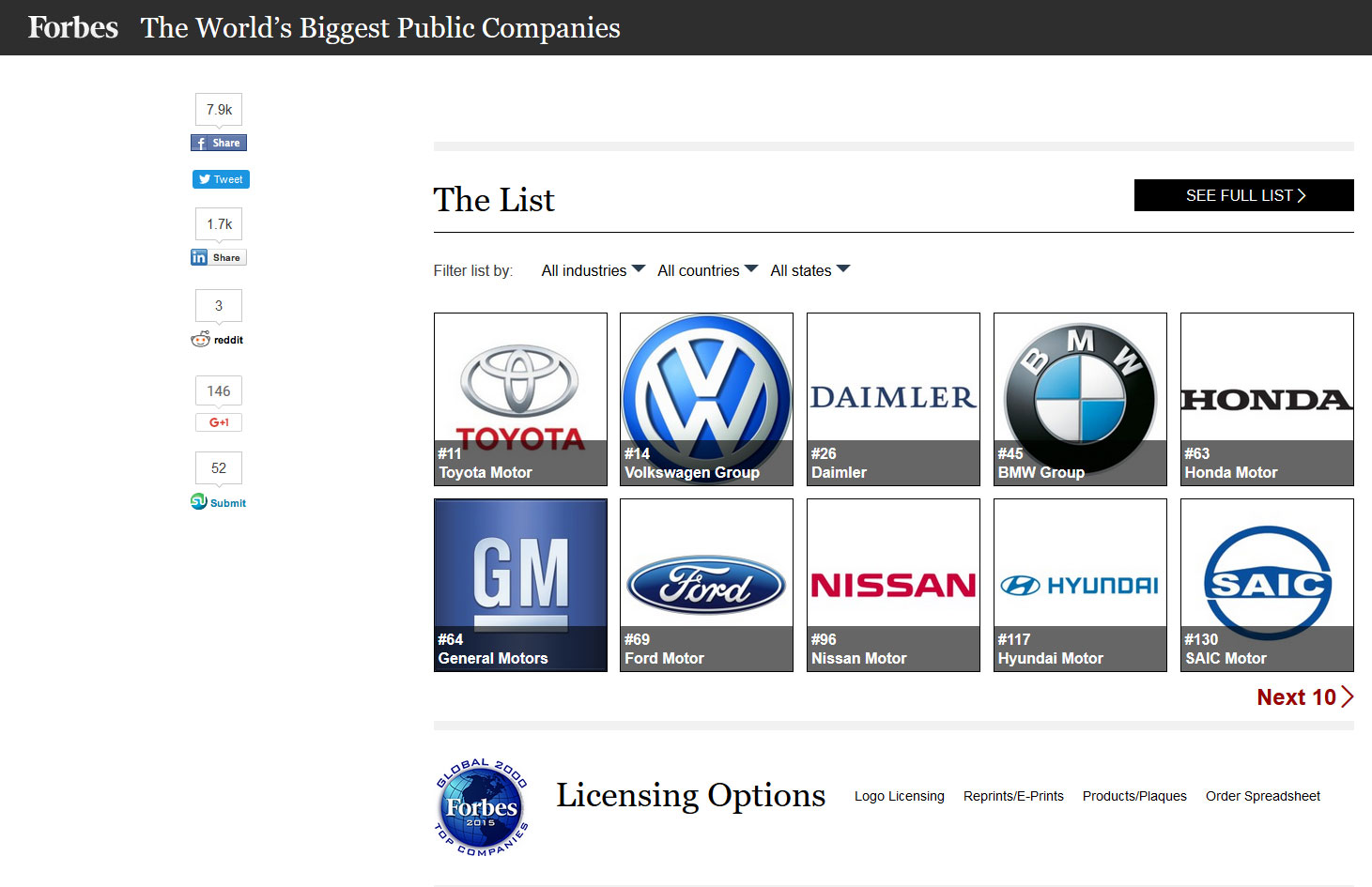
Task: Open the BMW Group tile
Action: tap(1080, 399)
